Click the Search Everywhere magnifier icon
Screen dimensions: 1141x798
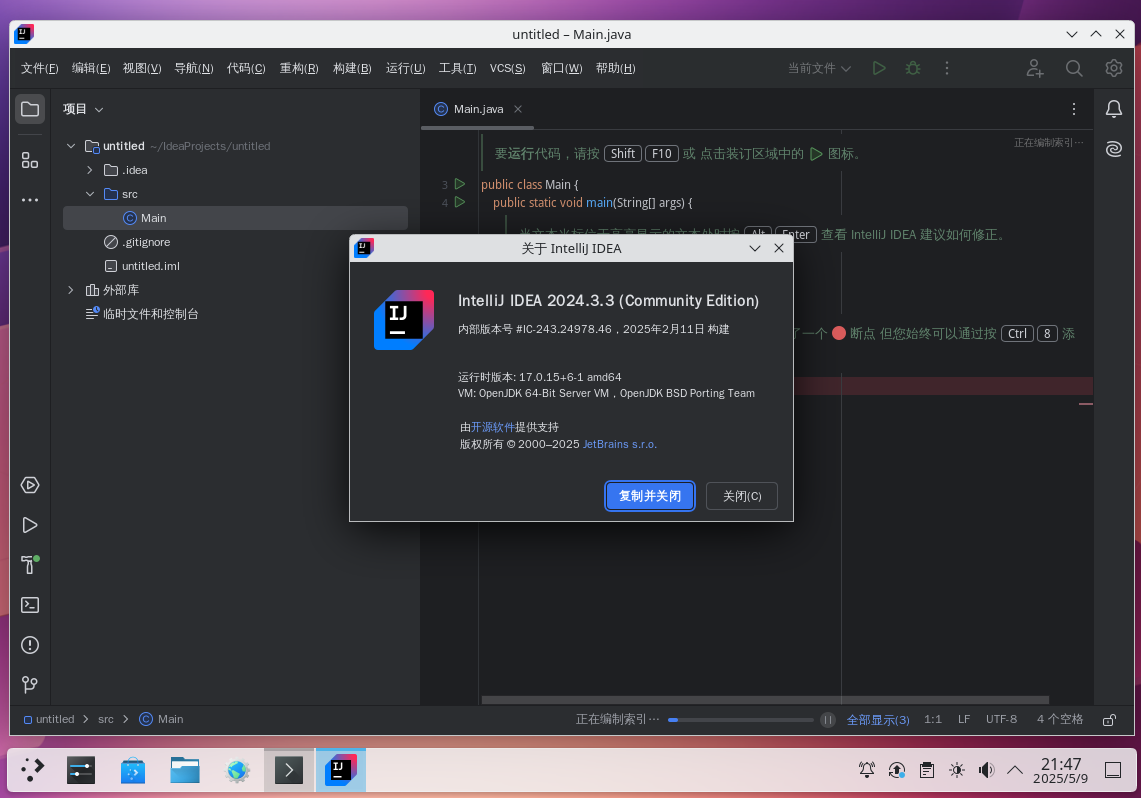pyautogui.click(x=1074, y=68)
